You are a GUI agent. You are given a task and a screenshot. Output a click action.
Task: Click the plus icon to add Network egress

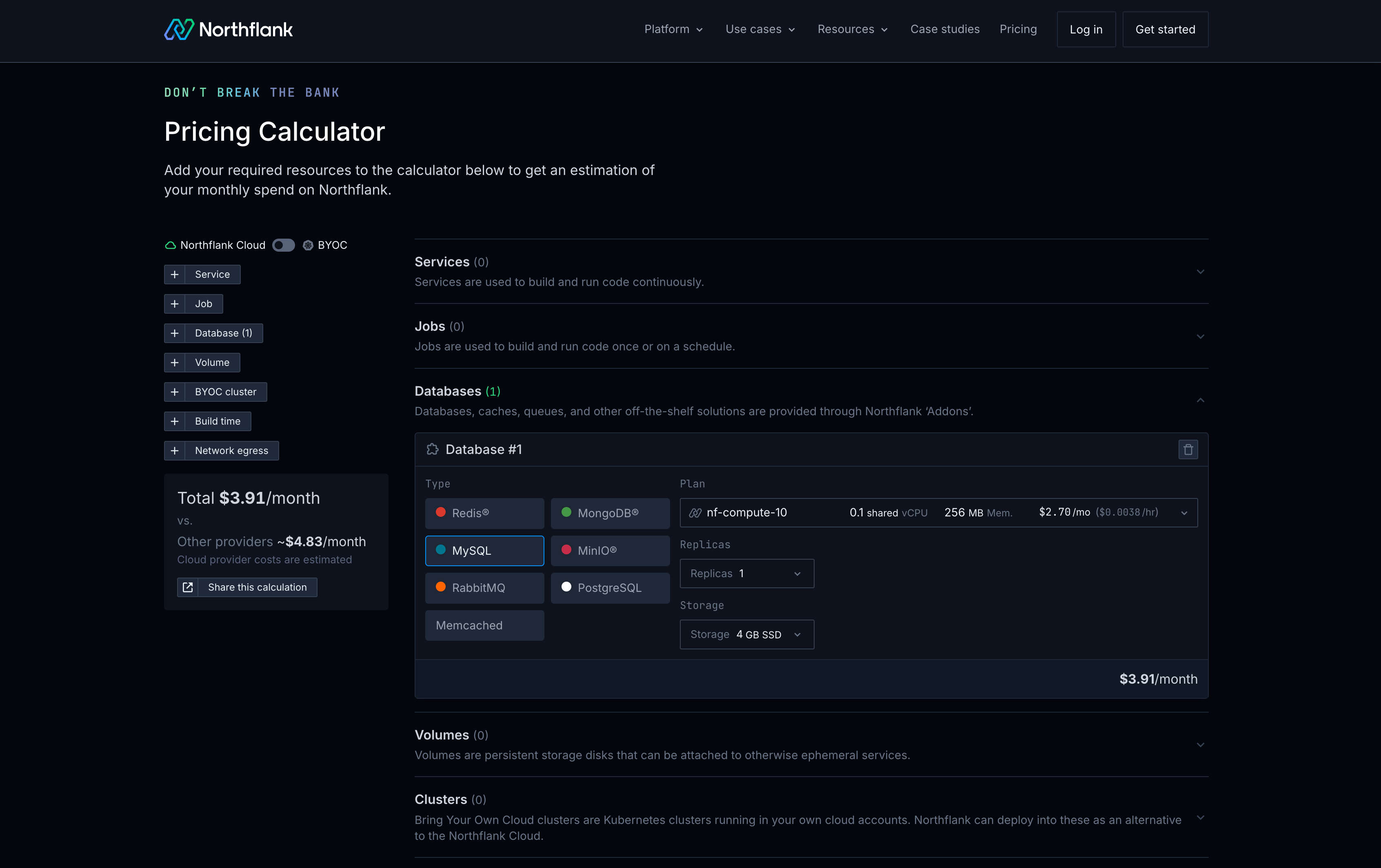point(175,451)
